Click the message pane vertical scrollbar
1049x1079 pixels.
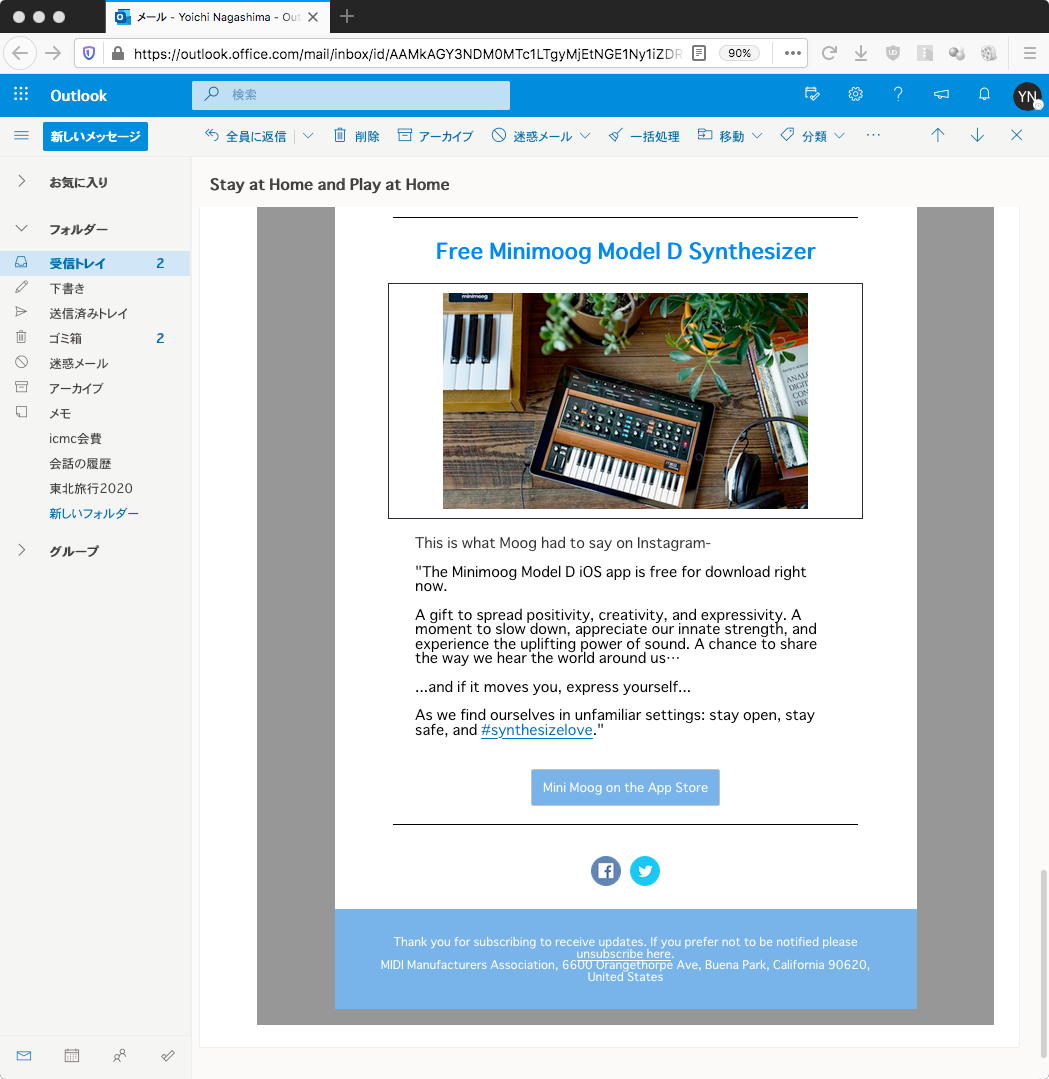[x=1043, y=963]
